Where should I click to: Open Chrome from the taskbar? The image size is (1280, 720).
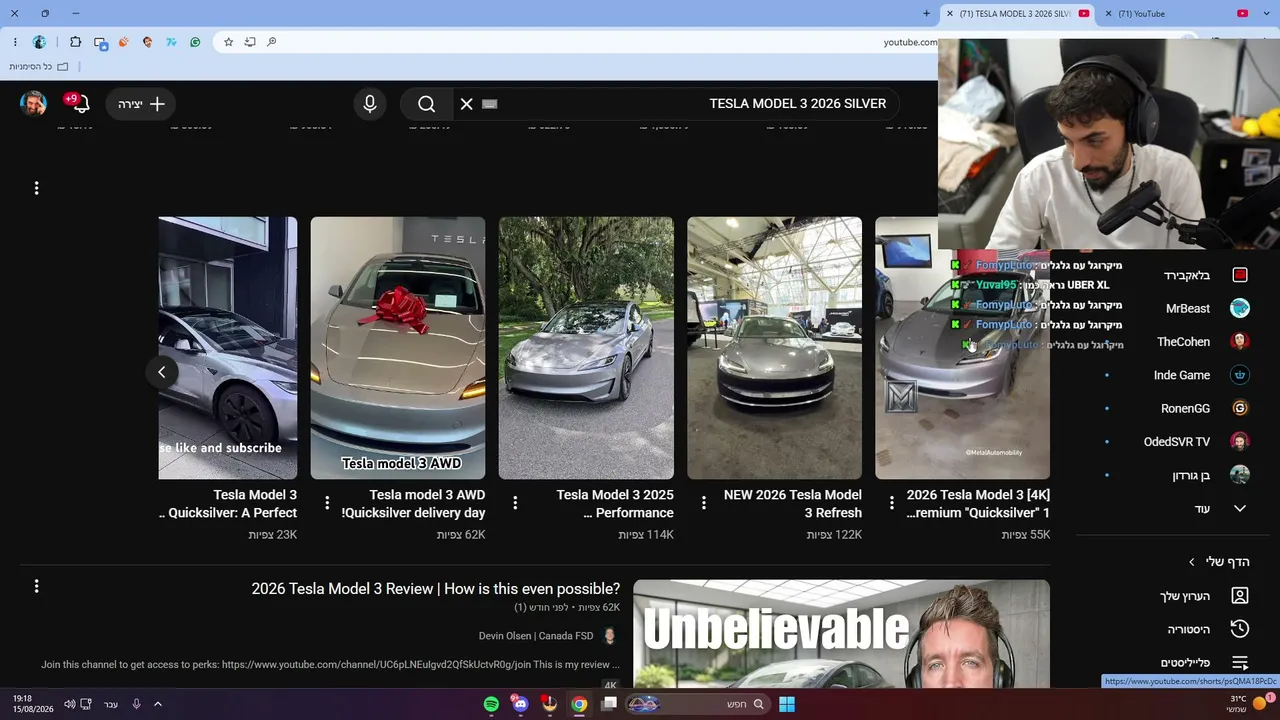(579, 704)
